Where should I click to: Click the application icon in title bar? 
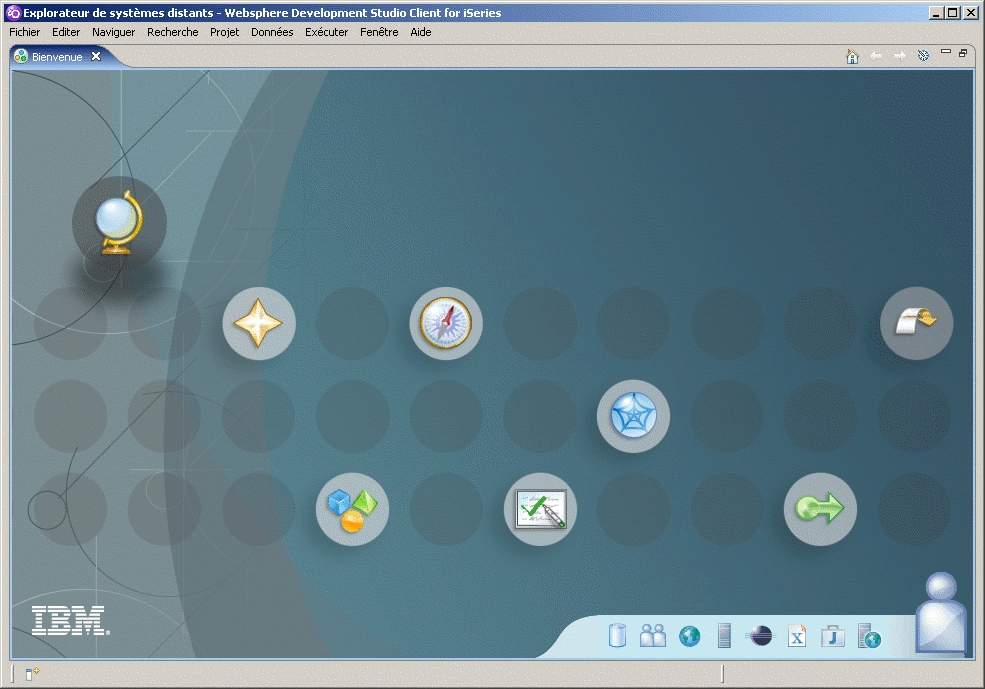[13, 13]
